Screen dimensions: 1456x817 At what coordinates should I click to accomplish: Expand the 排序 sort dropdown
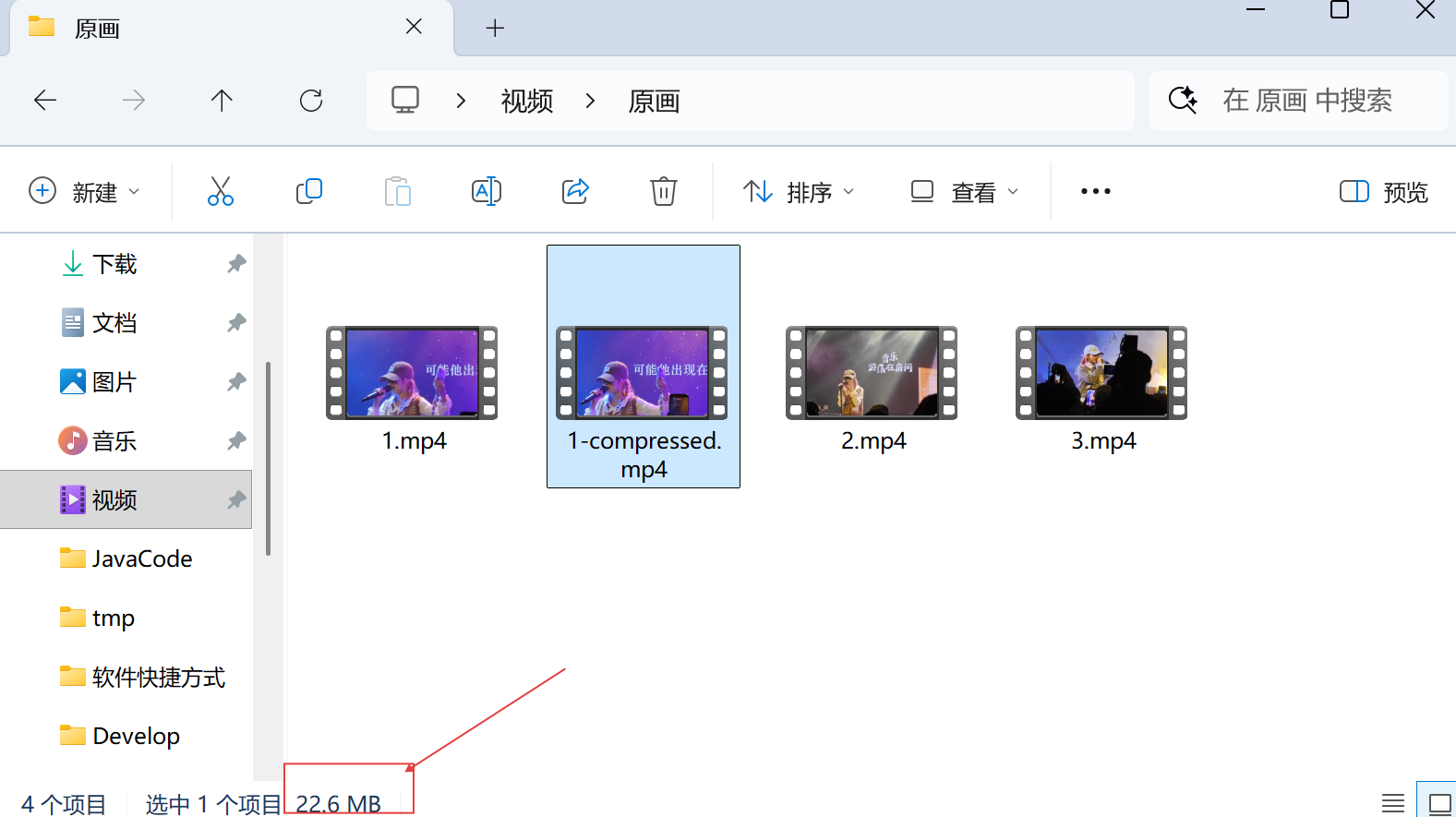pyautogui.click(x=799, y=192)
